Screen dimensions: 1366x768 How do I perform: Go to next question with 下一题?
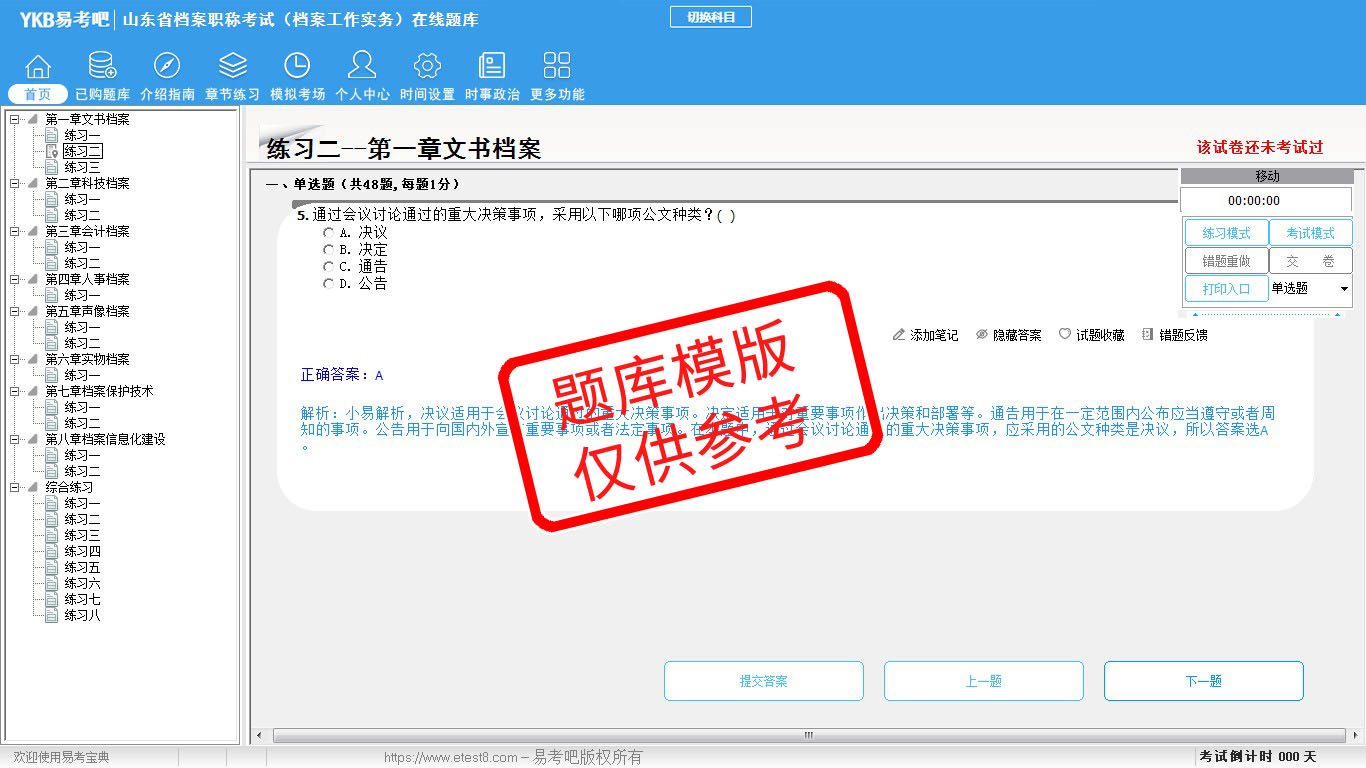[x=1203, y=681]
